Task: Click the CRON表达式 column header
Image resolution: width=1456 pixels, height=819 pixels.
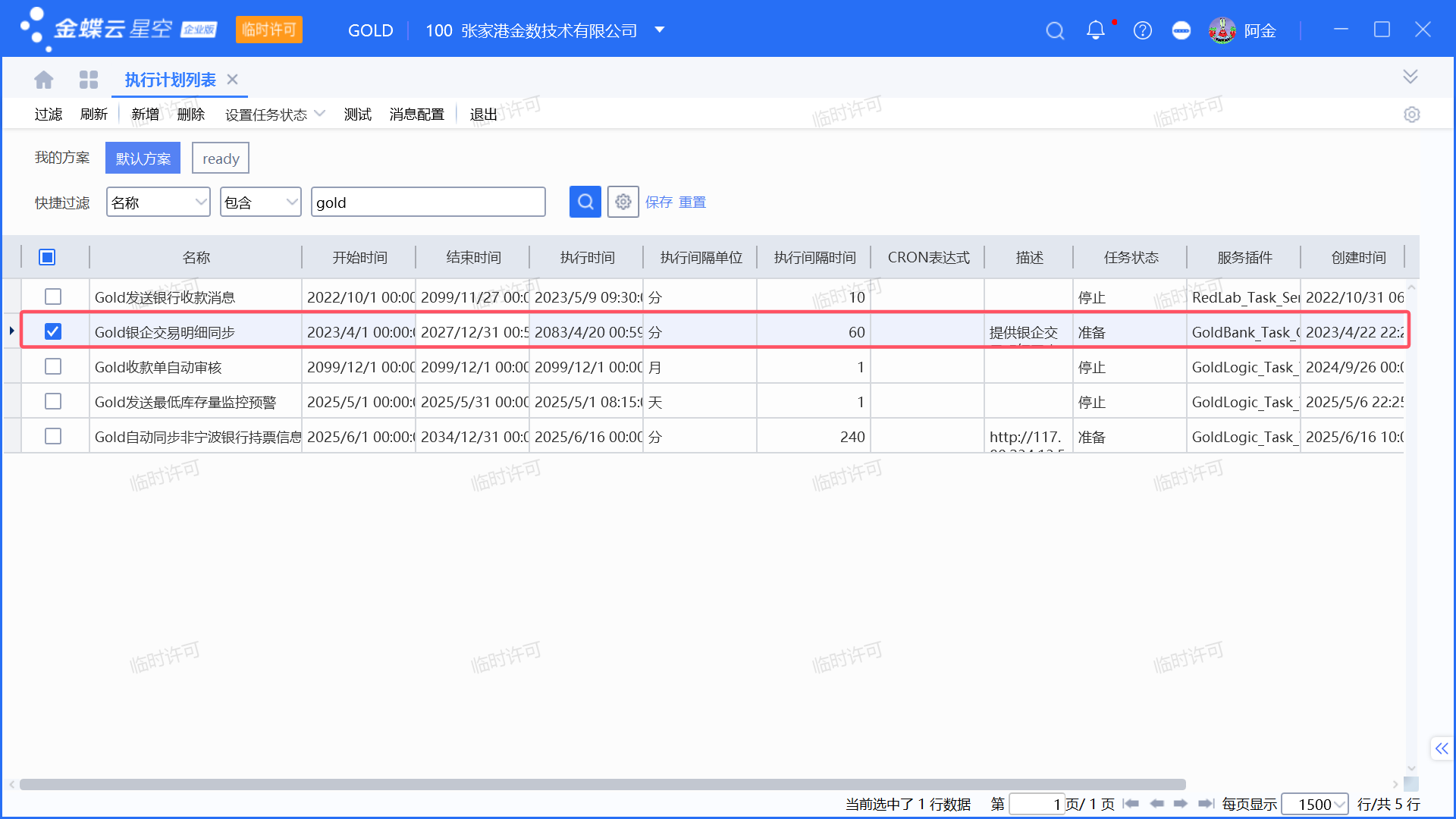Action: (x=928, y=257)
